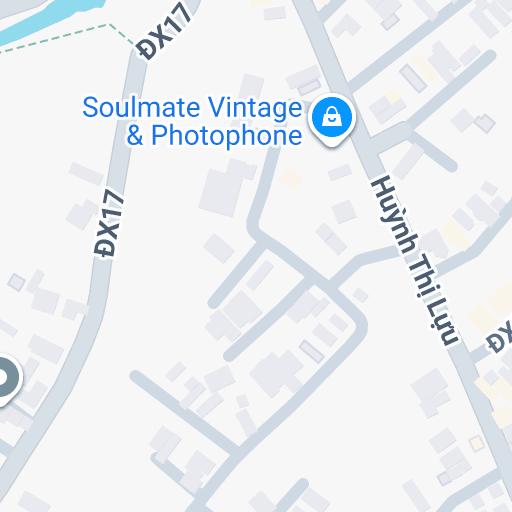This screenshot has width=512, height=512.
Task: Click the green dashed trail line
Action: click(67, 35)
